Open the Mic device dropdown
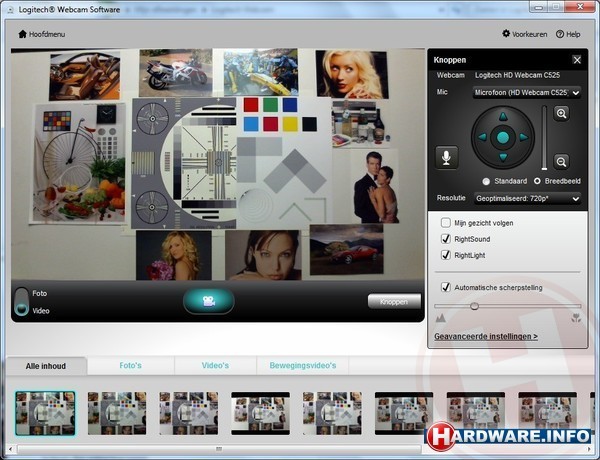This screenshot has width=600, height=460. pyautogui.click(x=527, y=92)
